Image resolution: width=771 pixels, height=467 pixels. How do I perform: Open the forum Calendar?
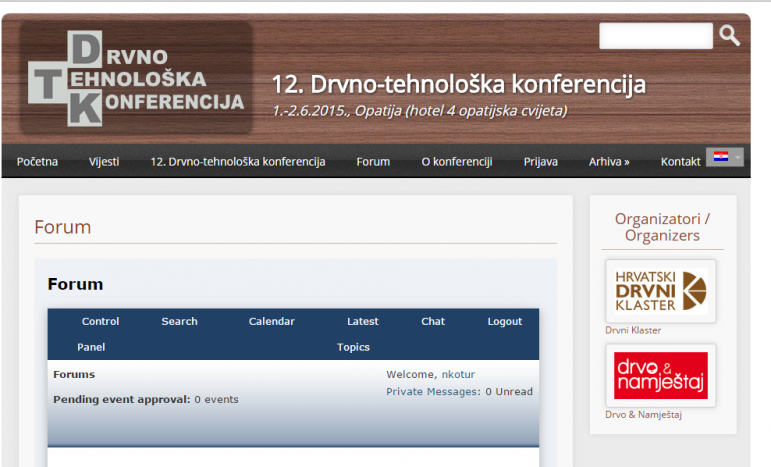point(271,322)
